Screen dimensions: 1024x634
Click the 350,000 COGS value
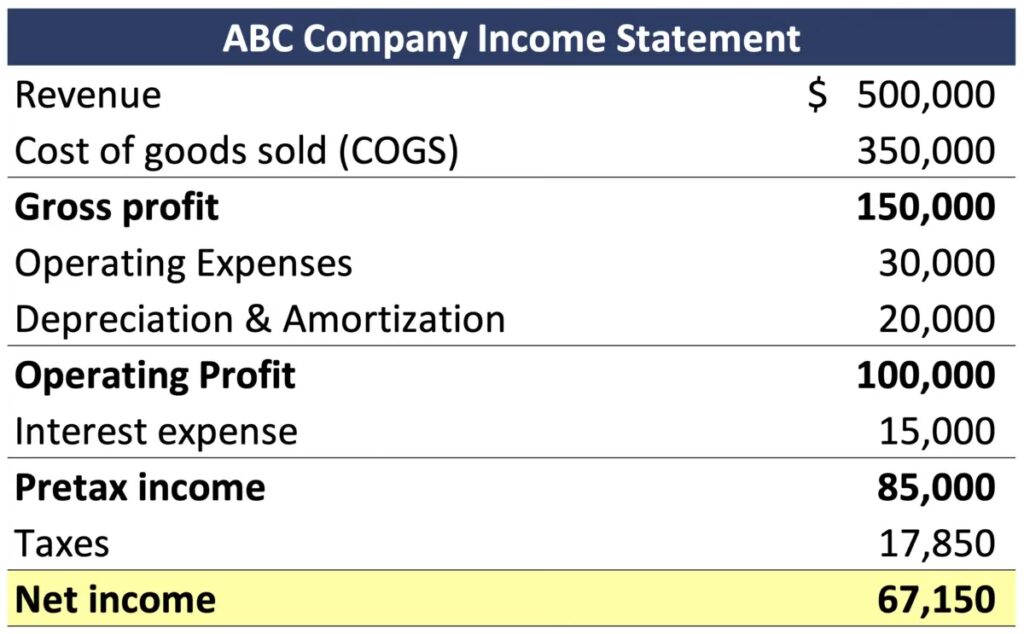926,151
